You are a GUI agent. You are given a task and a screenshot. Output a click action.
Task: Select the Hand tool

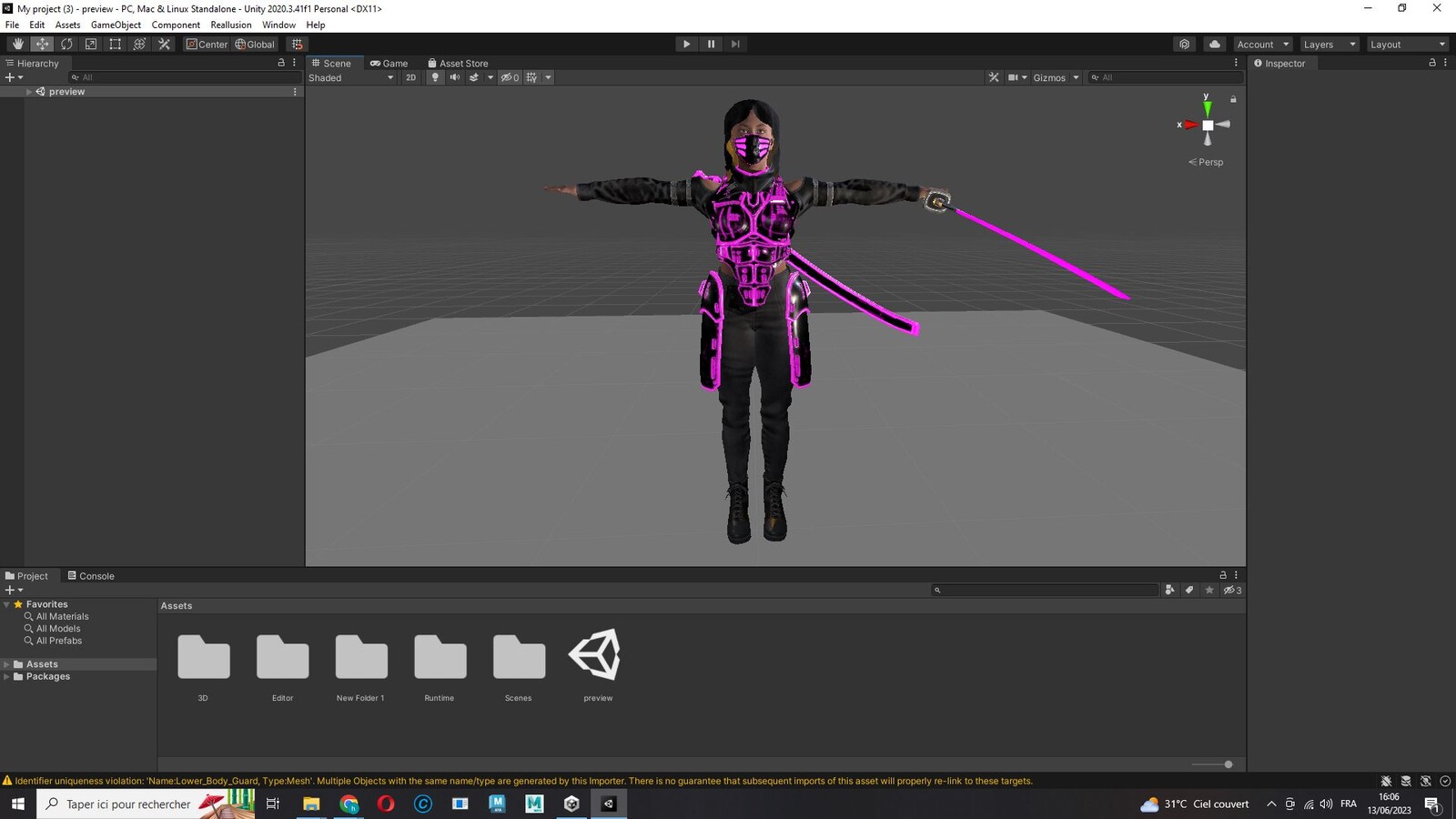(x=17, y=44)
